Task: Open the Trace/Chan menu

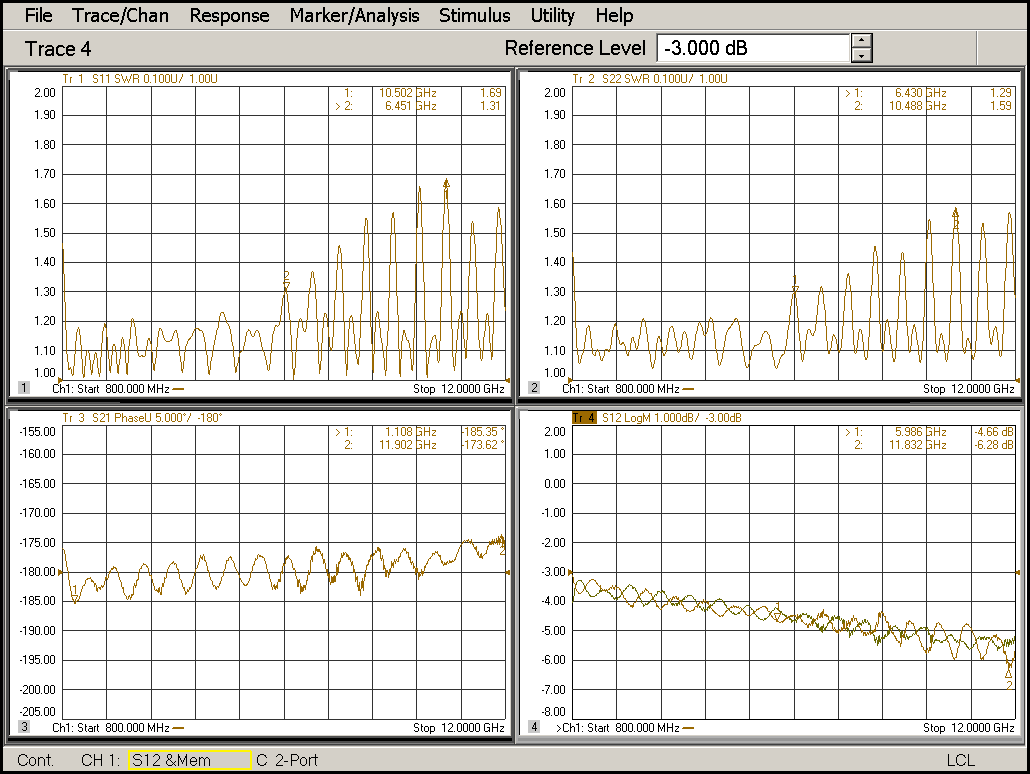Action: pyautogui.click(x=120, y=15)
